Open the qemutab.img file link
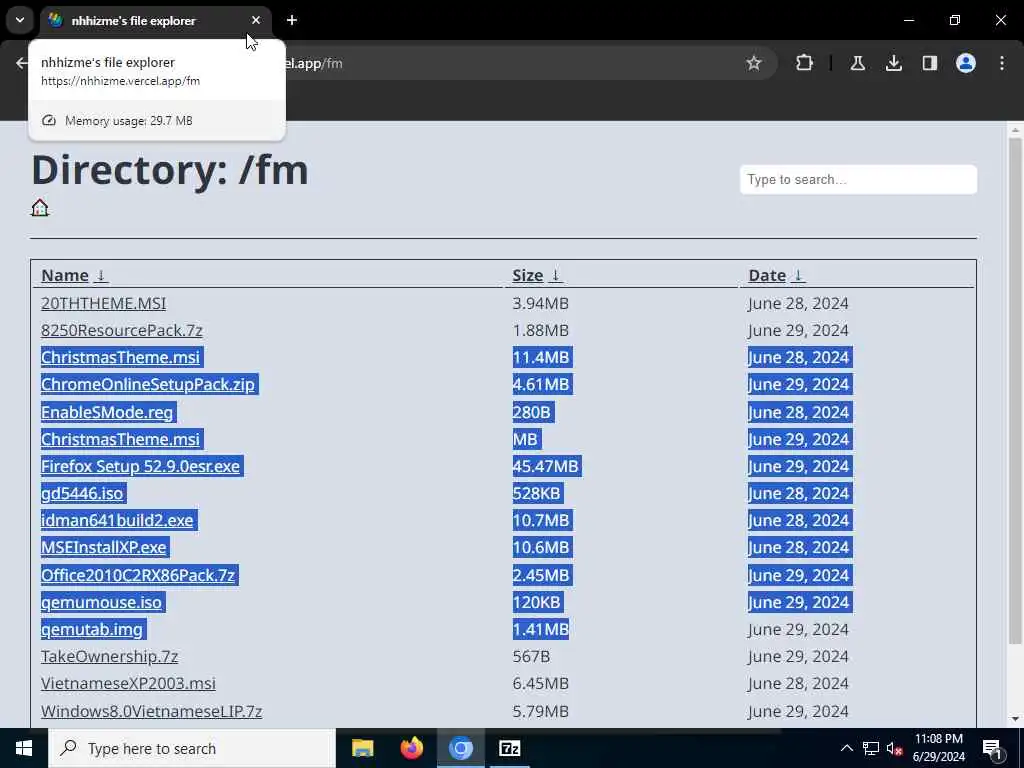The height and width of the screenshot is (768, 1024). tap(91, 629)
